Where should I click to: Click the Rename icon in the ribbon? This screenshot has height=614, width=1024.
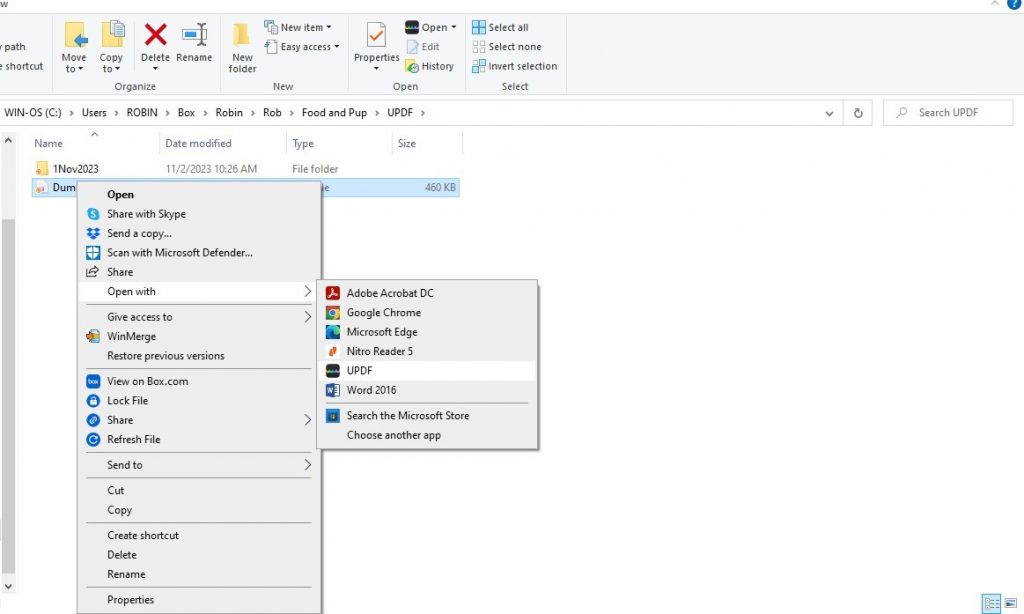click(x=194, y=45)
